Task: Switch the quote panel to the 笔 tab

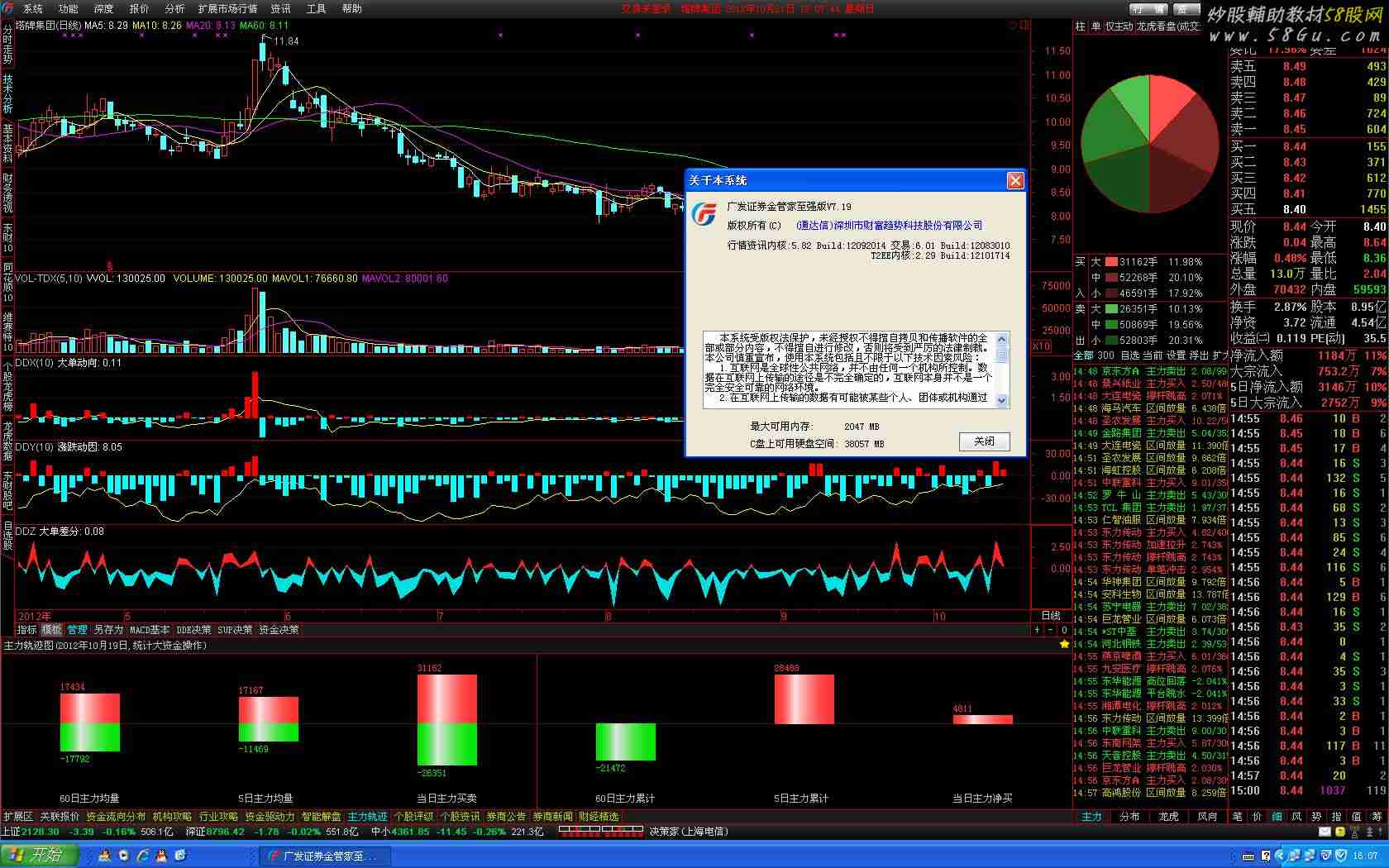Action: [1238, 817]
